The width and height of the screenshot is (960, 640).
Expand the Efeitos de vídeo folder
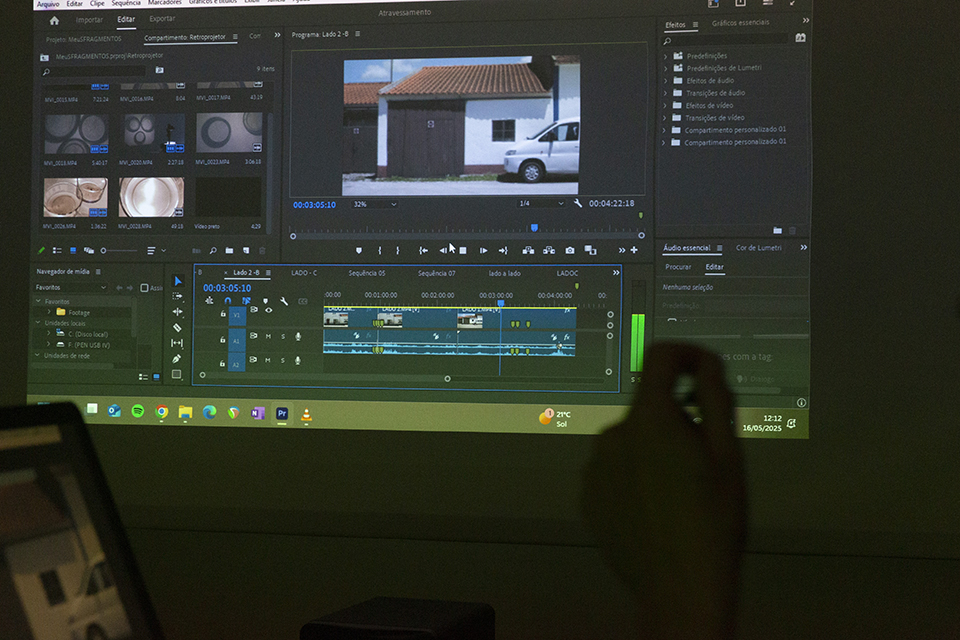coord(665,105)
